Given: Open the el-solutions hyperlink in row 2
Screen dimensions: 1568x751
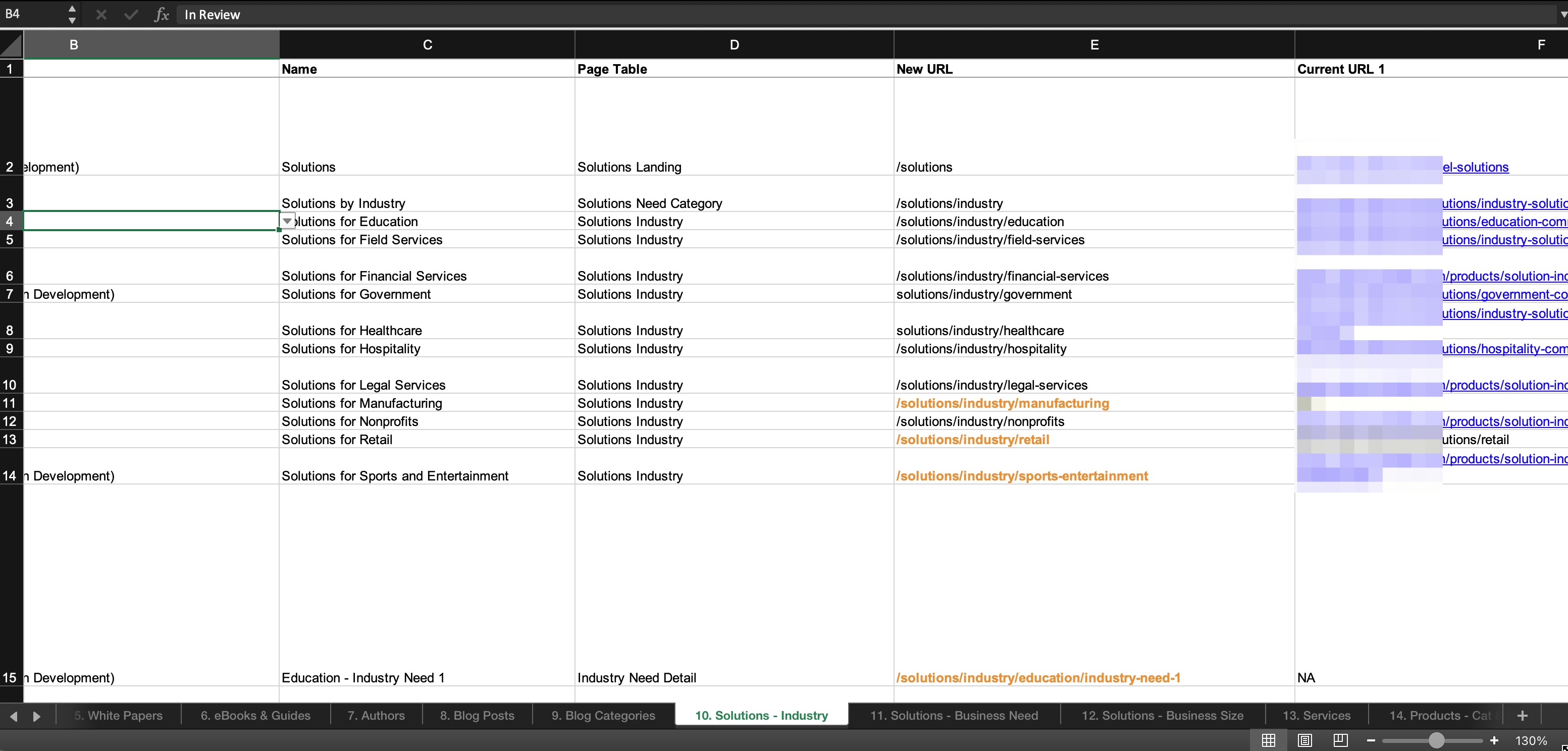Looking at the screenshot, I should [1476, 168].
